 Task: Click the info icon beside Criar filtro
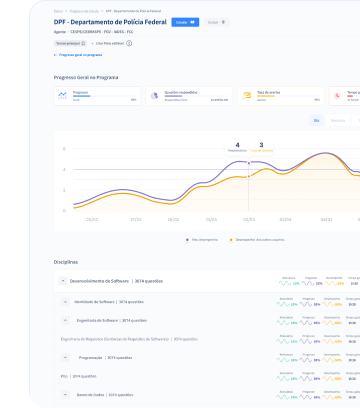129,43
